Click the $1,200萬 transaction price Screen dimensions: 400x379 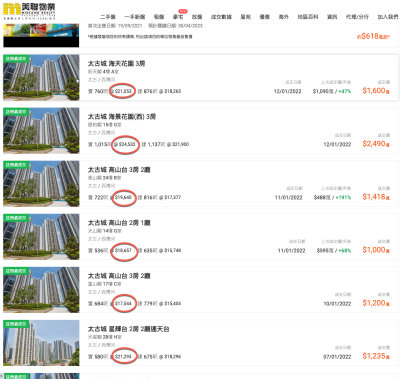coord(376,303)
